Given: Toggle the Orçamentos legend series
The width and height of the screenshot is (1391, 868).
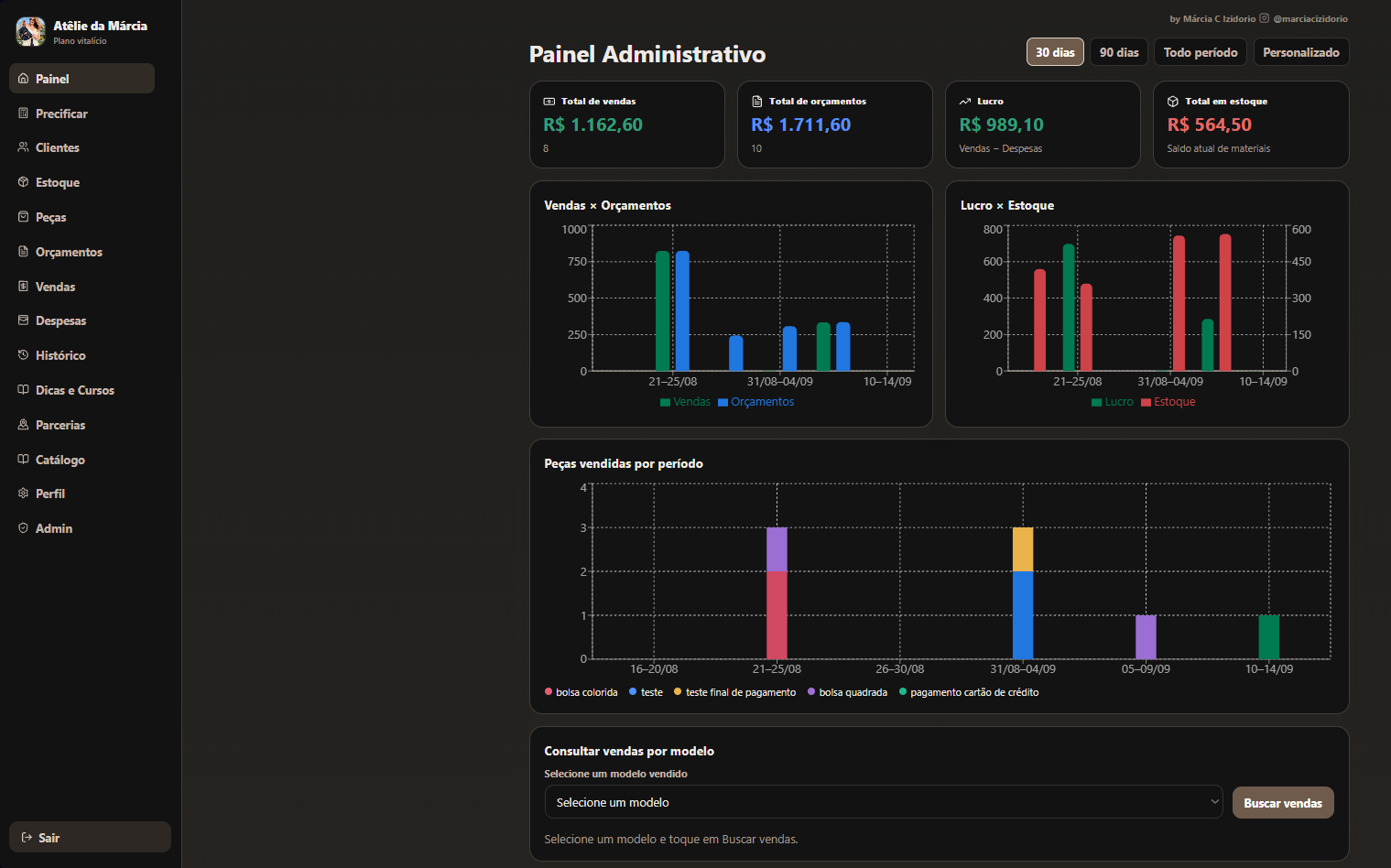Looking at the screenshot, I should tap(756, 402).
